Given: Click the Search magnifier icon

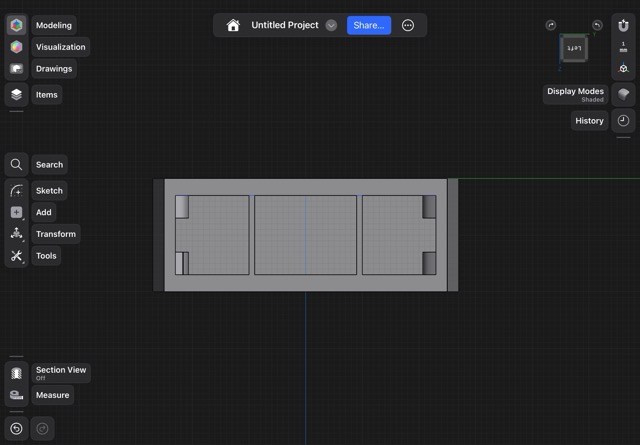Looking at the screenshot, I should pyautogui.click(x=16, y=165).
